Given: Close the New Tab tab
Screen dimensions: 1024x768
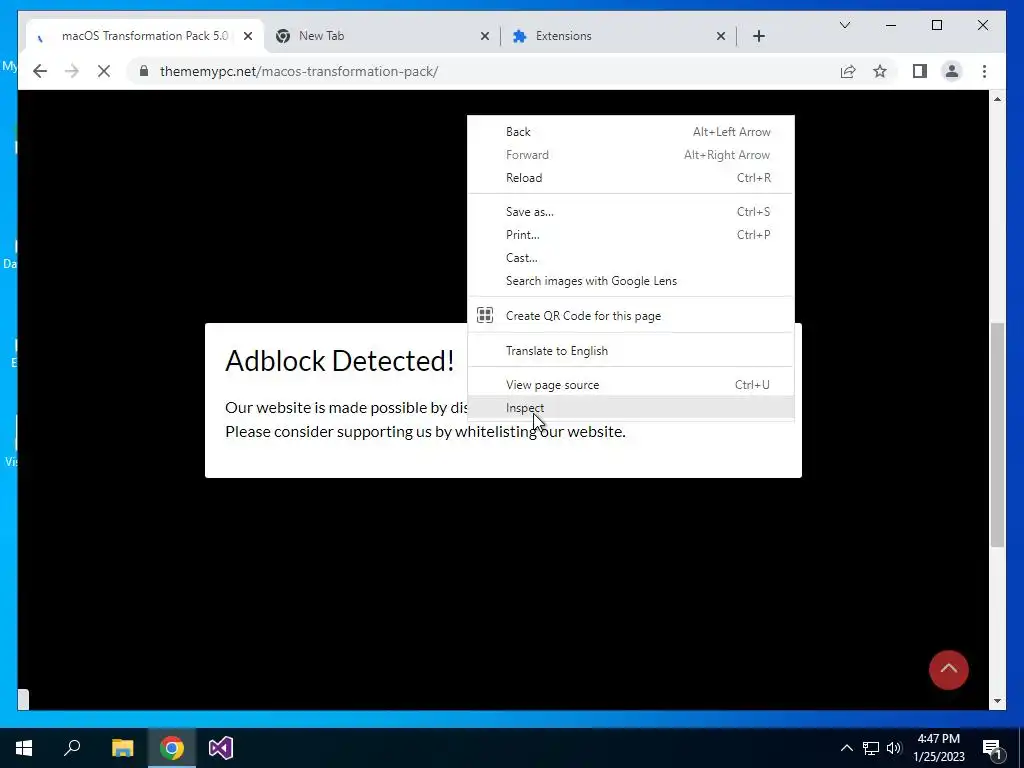Looking at the screenshot, I should pos(485,36).
